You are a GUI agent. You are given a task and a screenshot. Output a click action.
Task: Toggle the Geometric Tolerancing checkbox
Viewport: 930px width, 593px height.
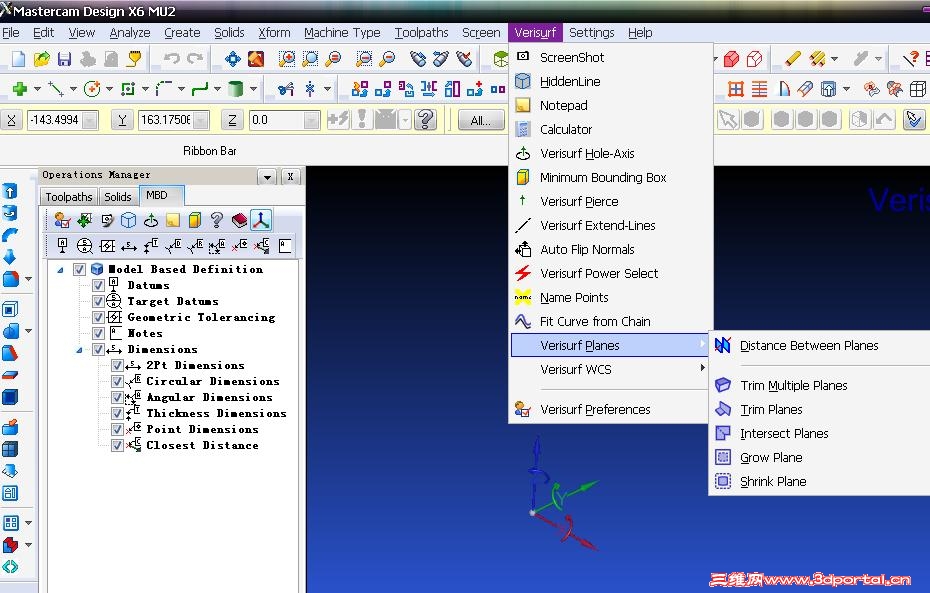pyautogui.click(x=98, y=317)
